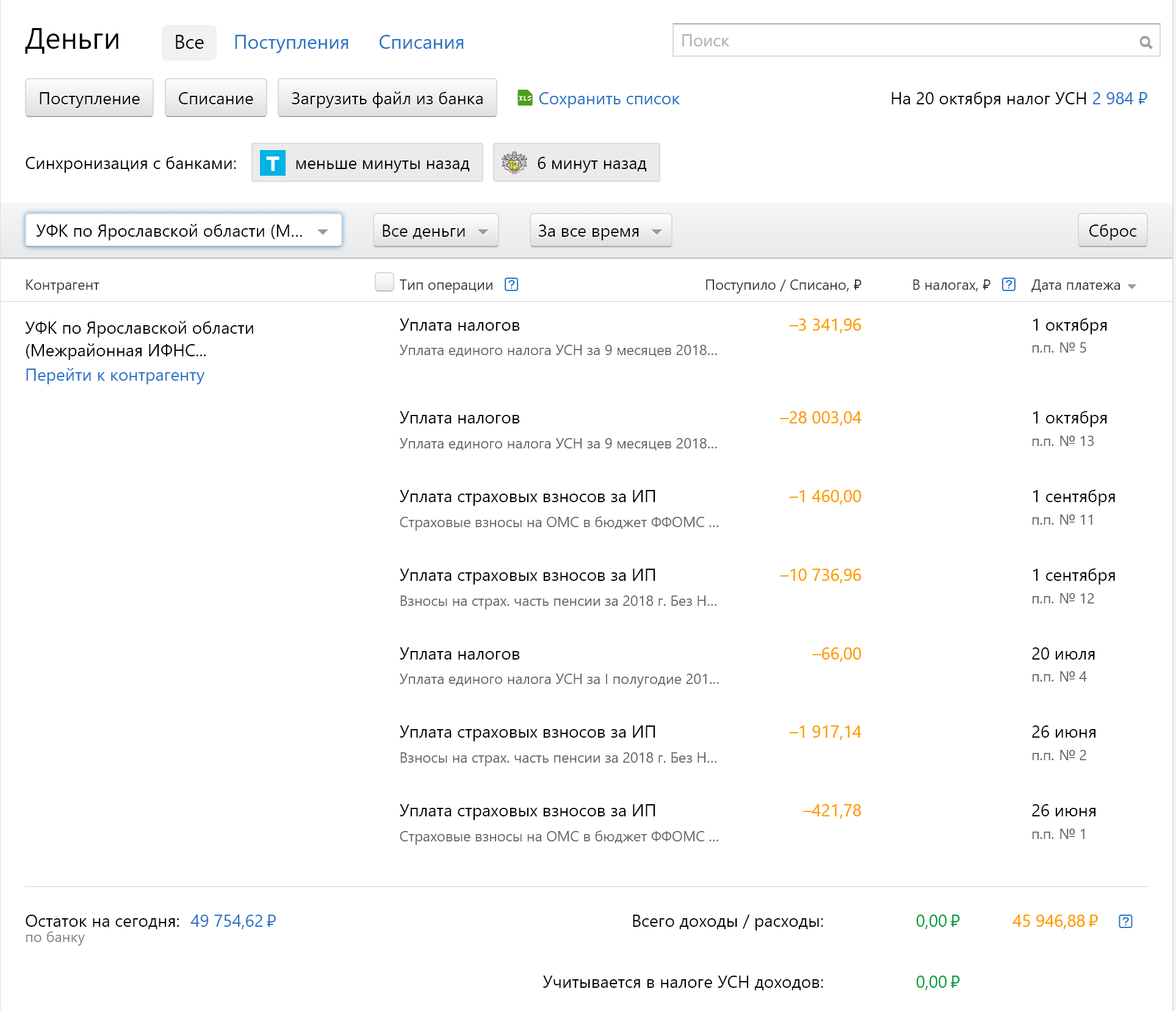
Task: Open help icon next to Тип операции
Action: coord(511,284)
